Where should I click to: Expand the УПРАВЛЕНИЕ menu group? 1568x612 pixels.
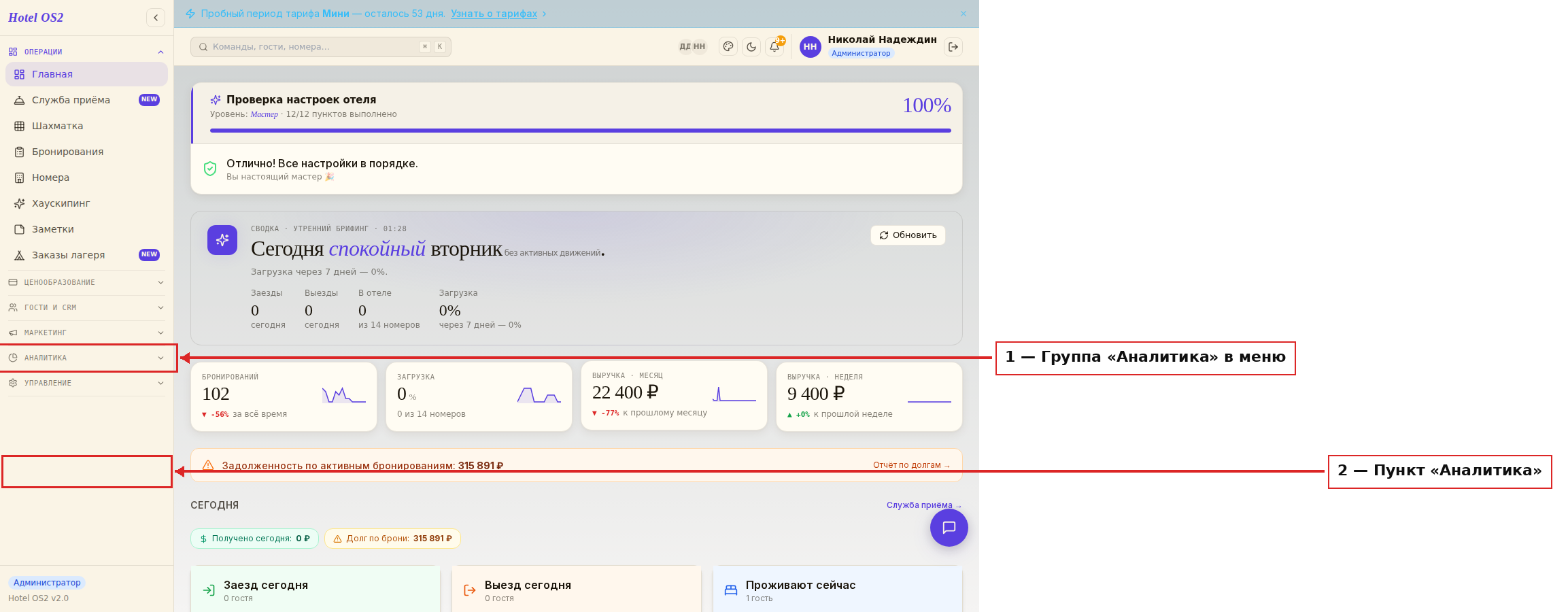[x=86, y=383]
